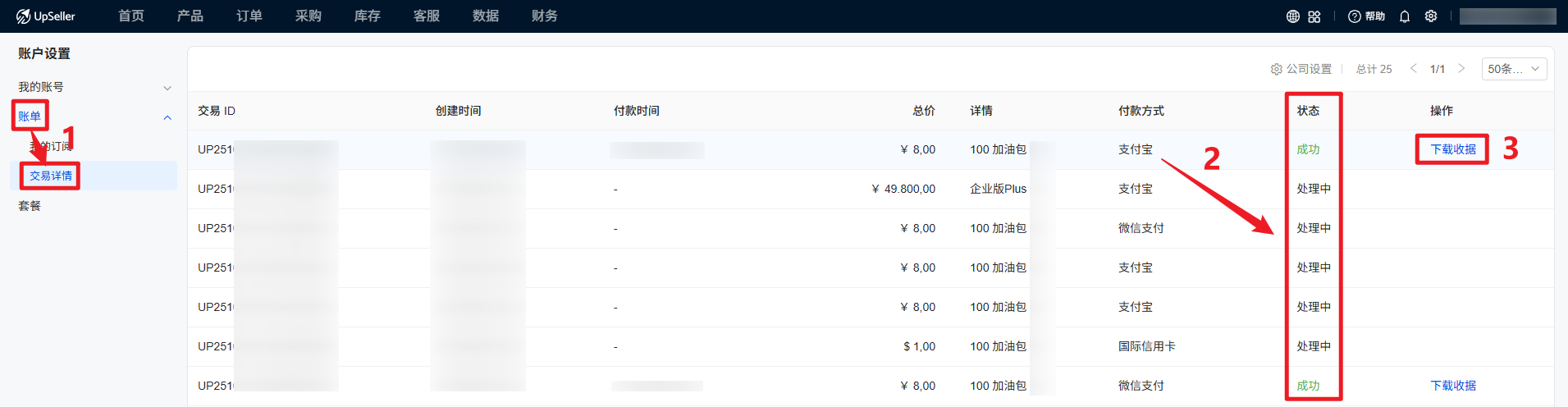
Task: Click the UpSeller logo
Action: tap(46, 16)
